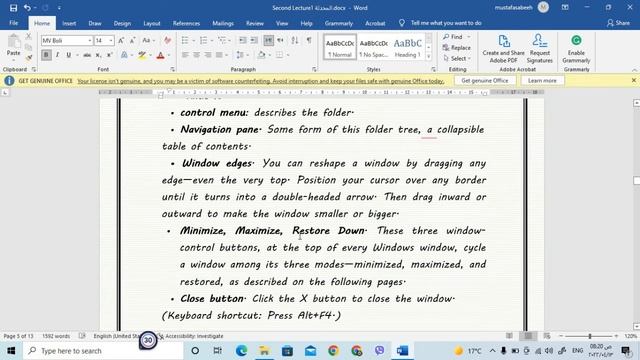Create and Share Adobe PDF
The width and height of the screenshot is (640, 360).
[x=503, y=49]
